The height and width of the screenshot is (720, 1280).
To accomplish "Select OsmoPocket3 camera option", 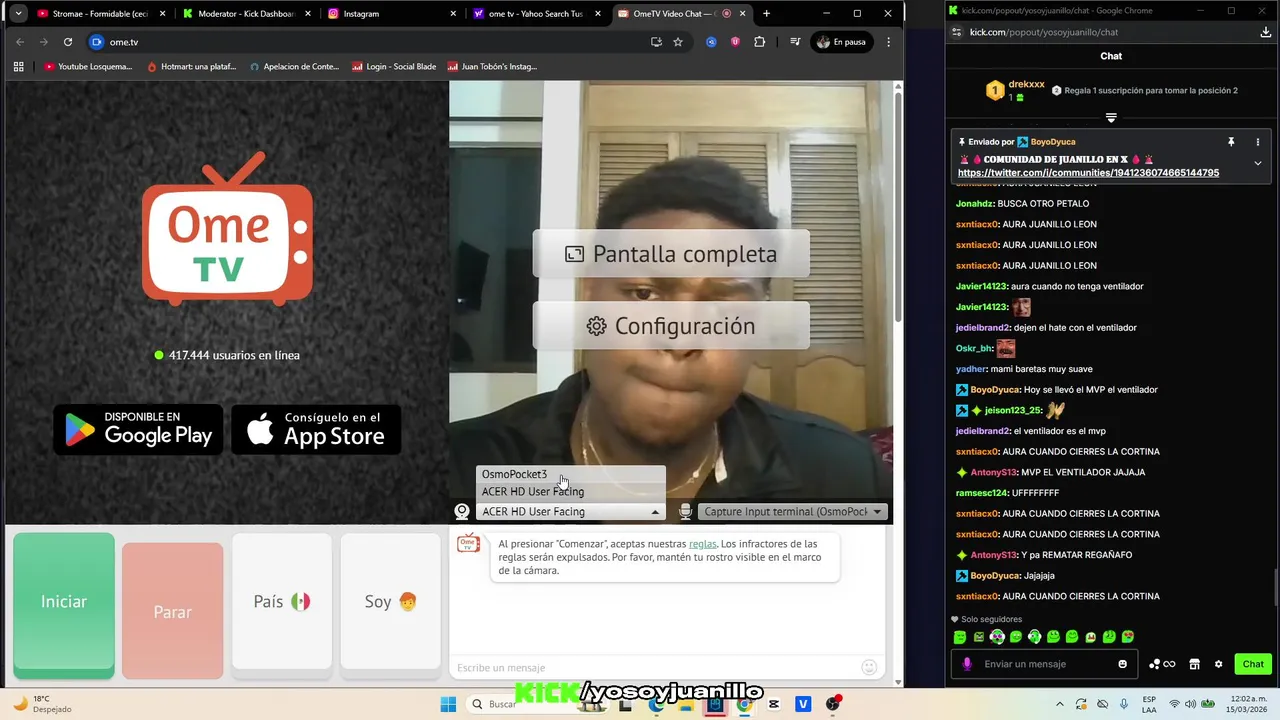I will 571,474.
